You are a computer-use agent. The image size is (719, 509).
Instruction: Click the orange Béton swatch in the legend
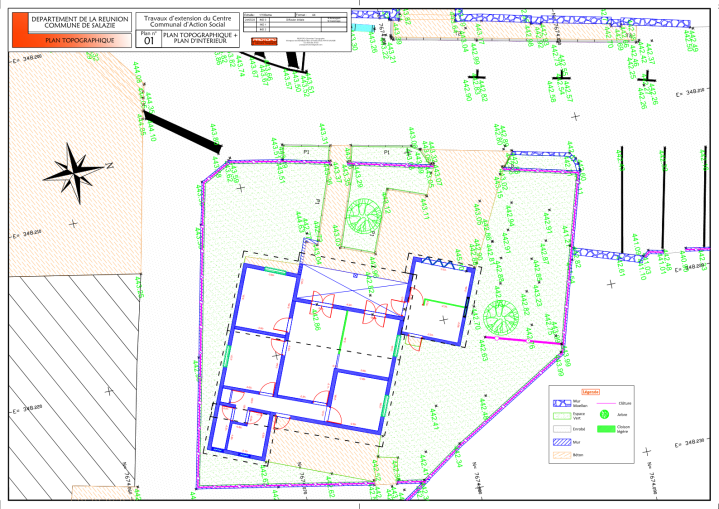click(562, 455)
